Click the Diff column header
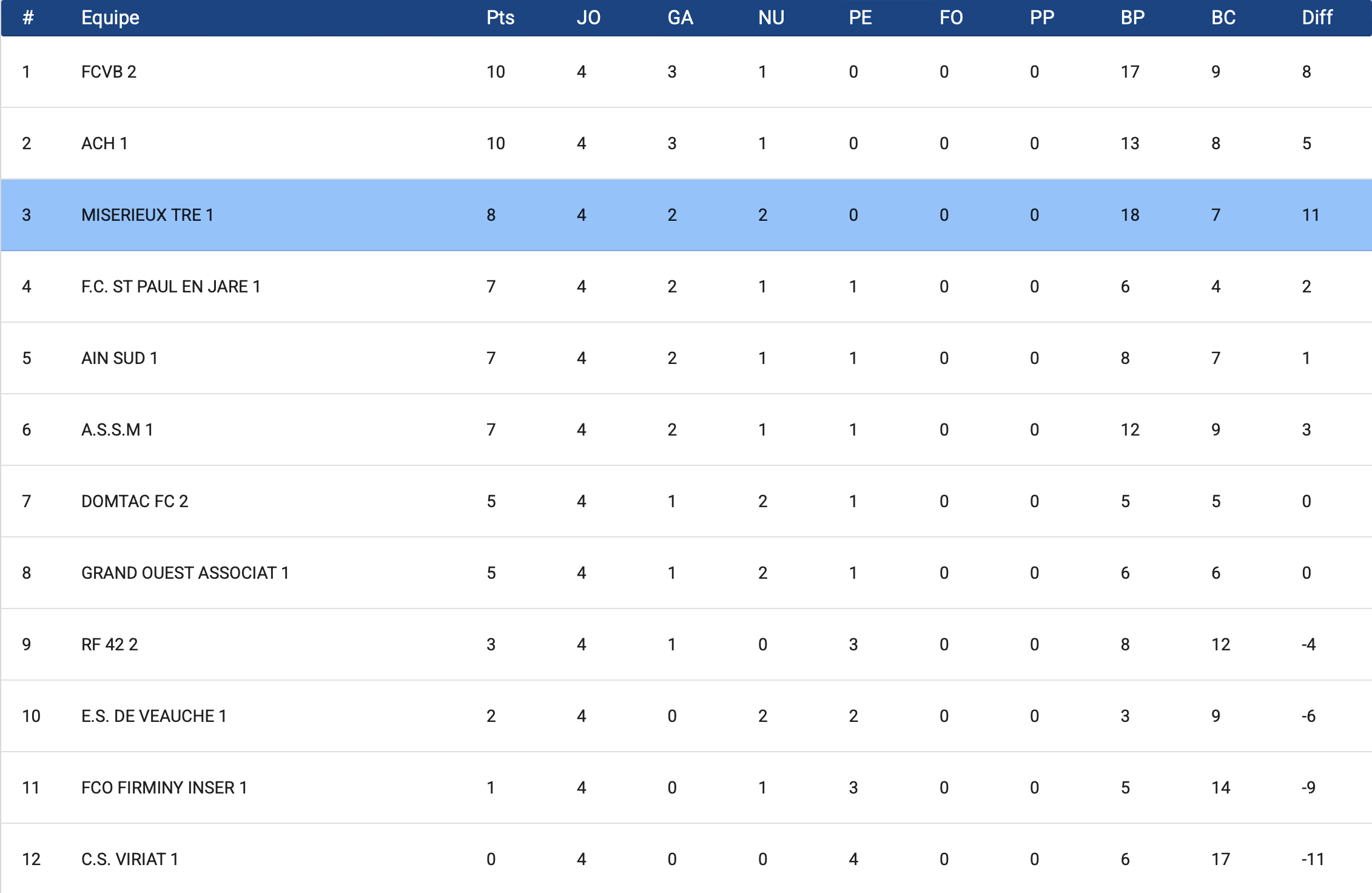This screenshot has height=893, width=1372. (1317, 18)
